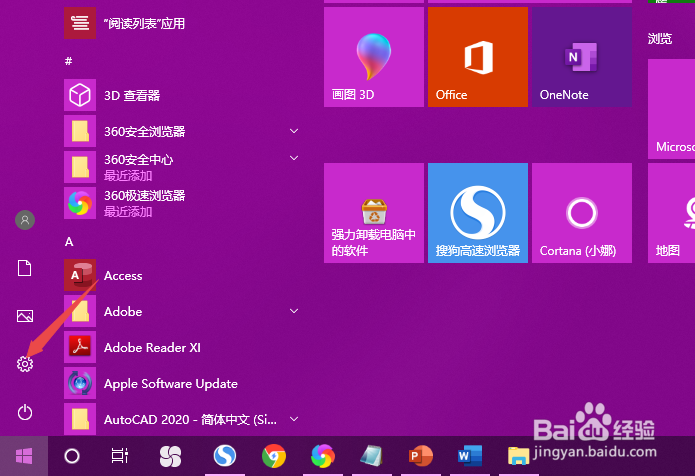Open the Cortana (小娜) tile
Screen dimensions: 695x476
point(582,213)
